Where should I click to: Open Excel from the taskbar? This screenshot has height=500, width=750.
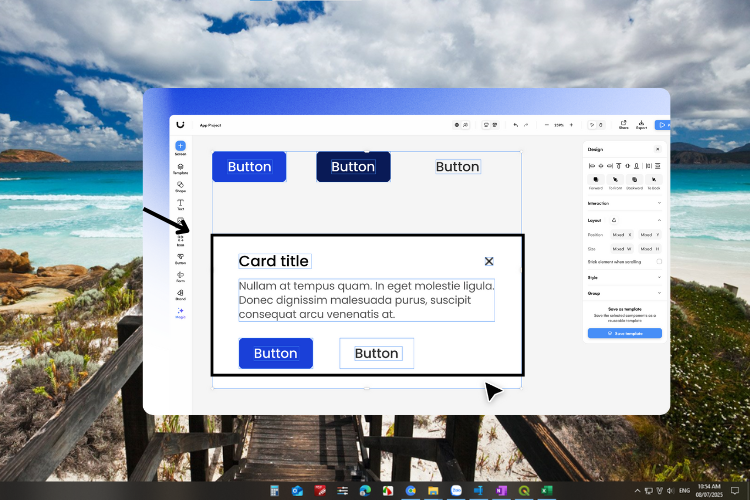tap(547, 490)
